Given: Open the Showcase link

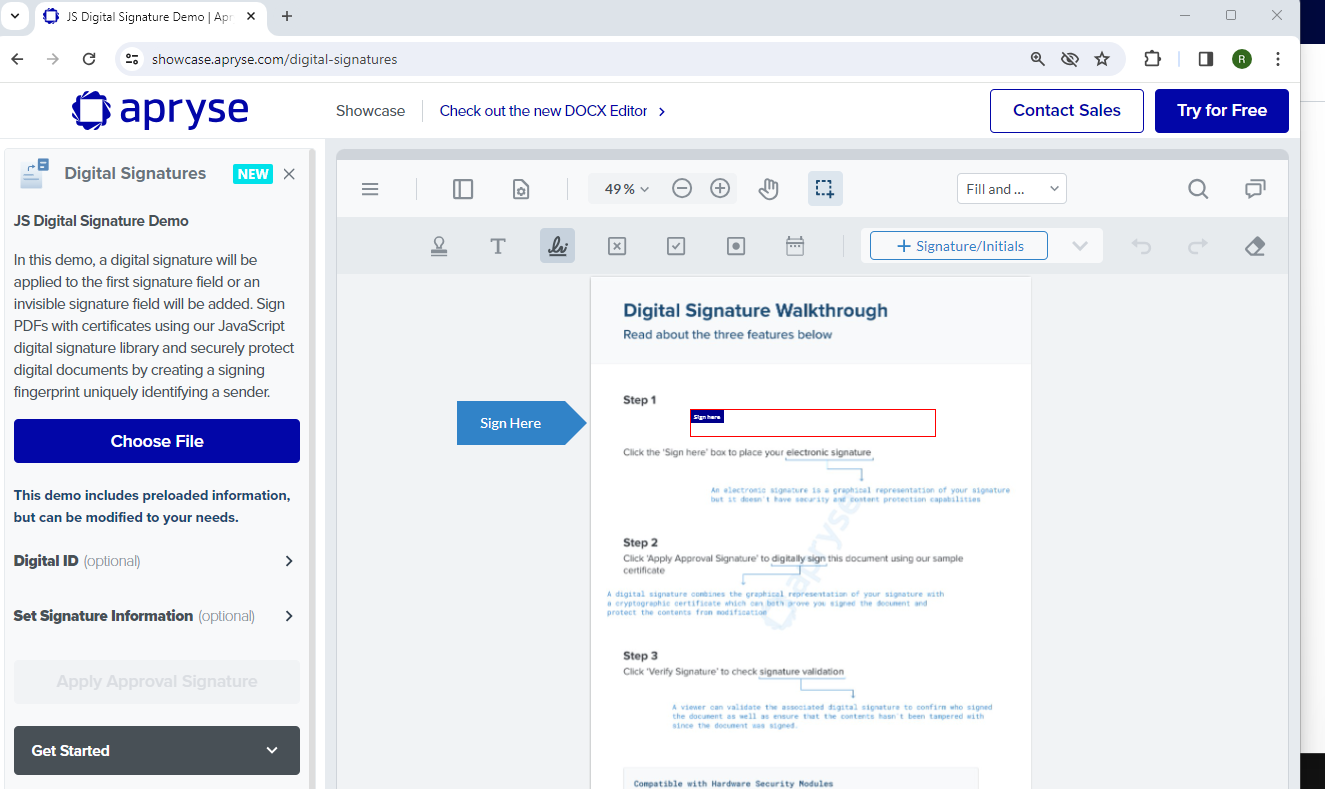Looking at the screenshot, I should tap(370, 111).
